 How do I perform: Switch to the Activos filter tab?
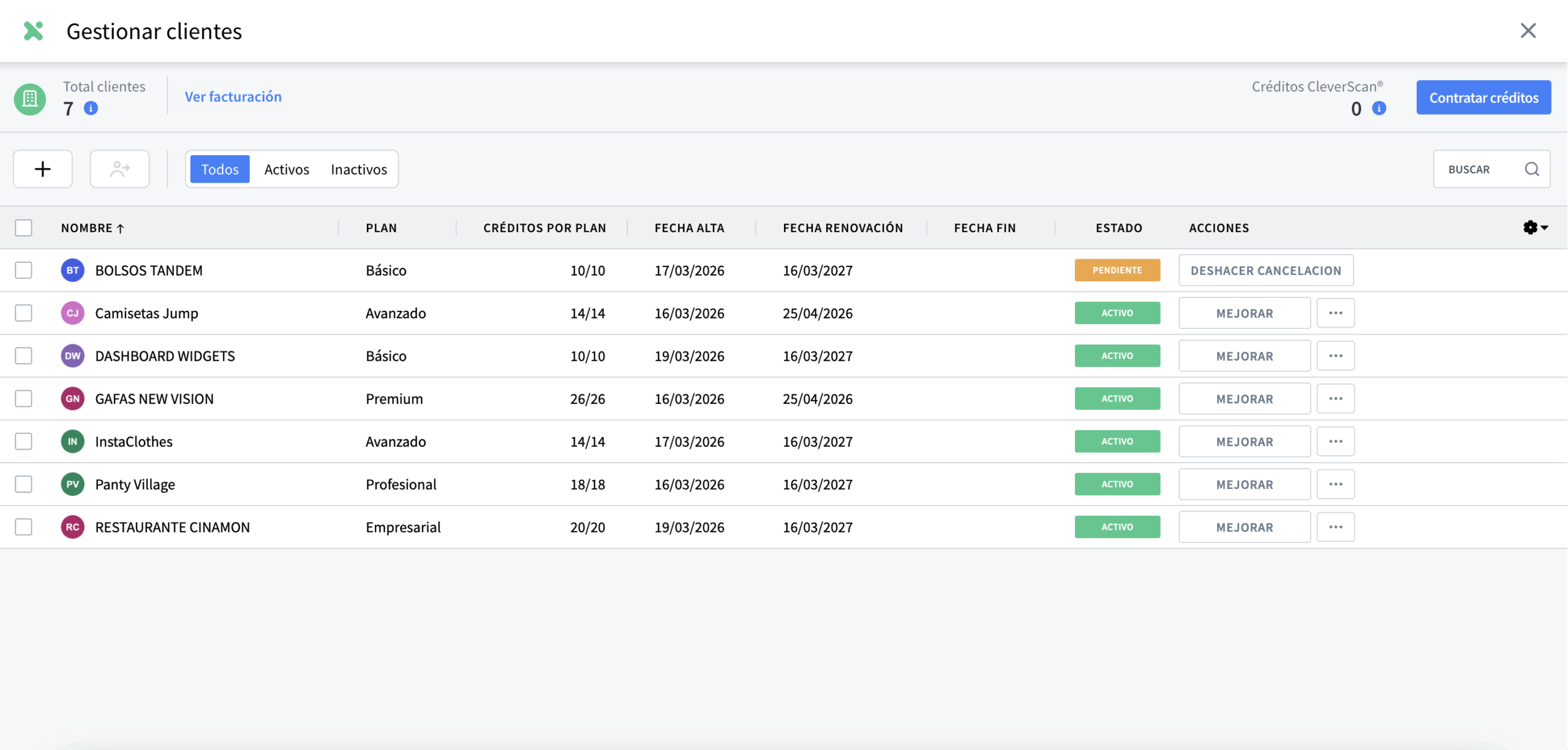coord(286,170)
